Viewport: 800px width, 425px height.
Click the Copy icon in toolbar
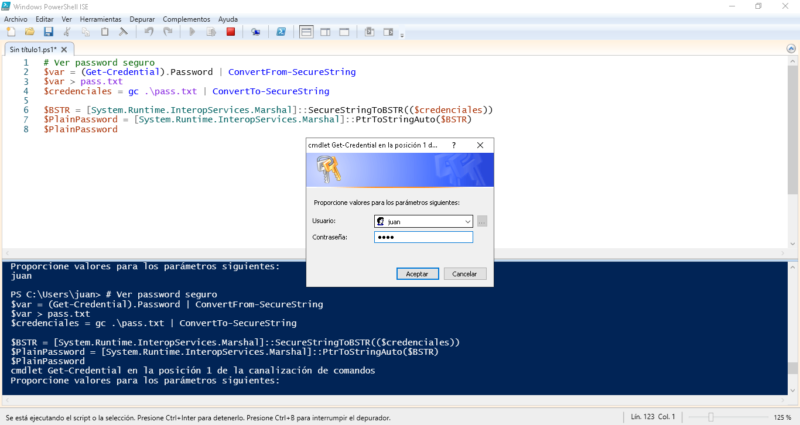tap(86, 32)
